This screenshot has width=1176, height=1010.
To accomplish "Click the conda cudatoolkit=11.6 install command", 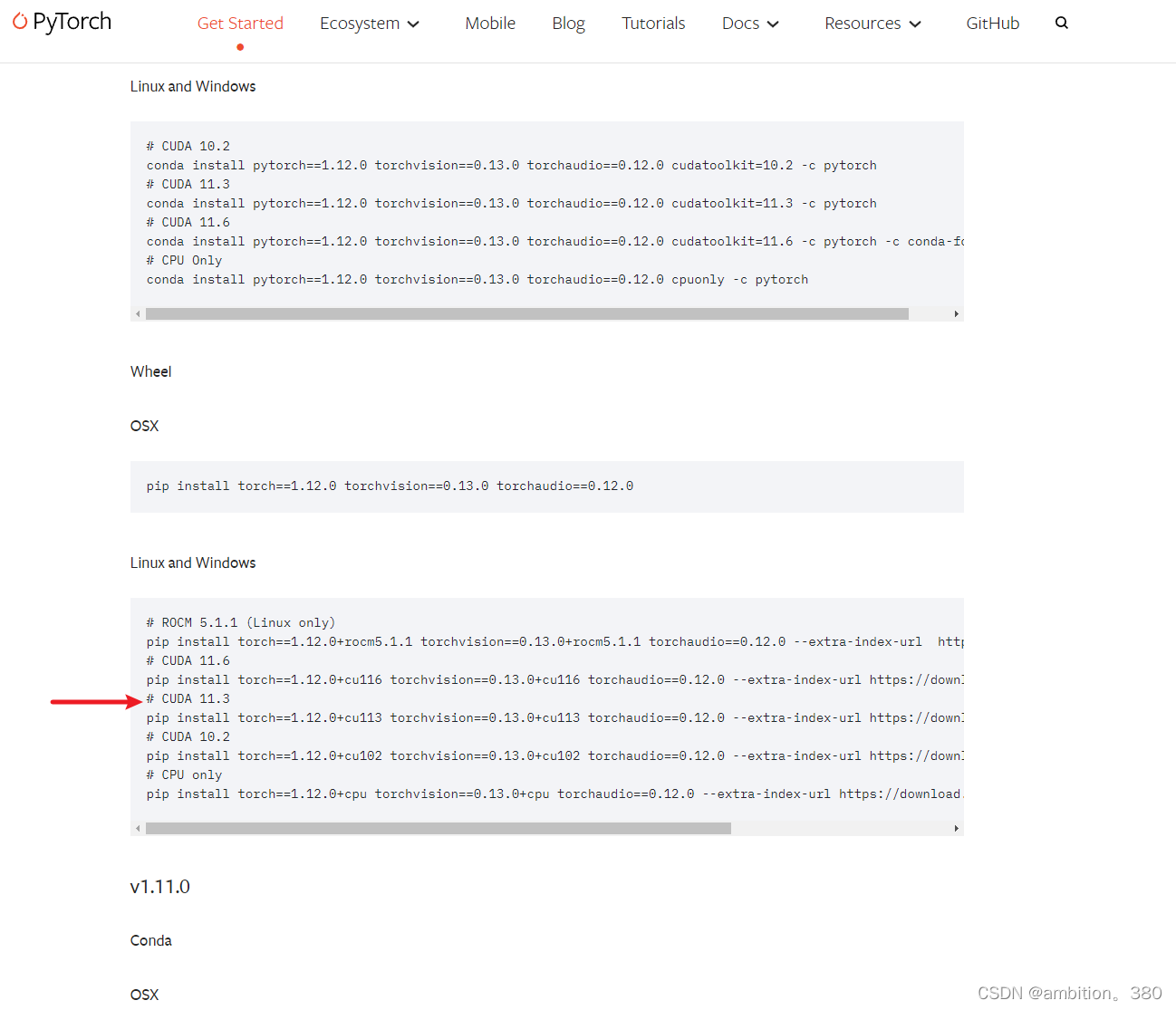I will click(554, 241).
